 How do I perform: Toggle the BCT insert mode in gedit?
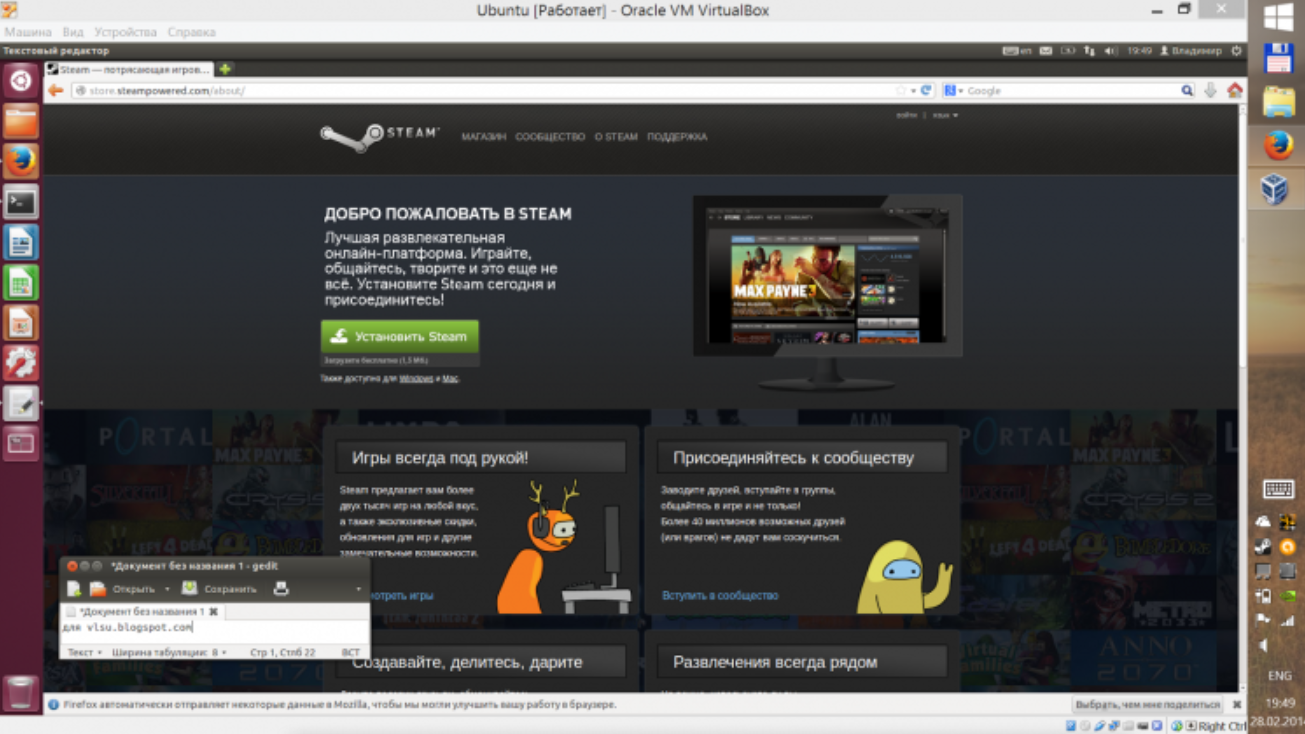click(350, 652)
